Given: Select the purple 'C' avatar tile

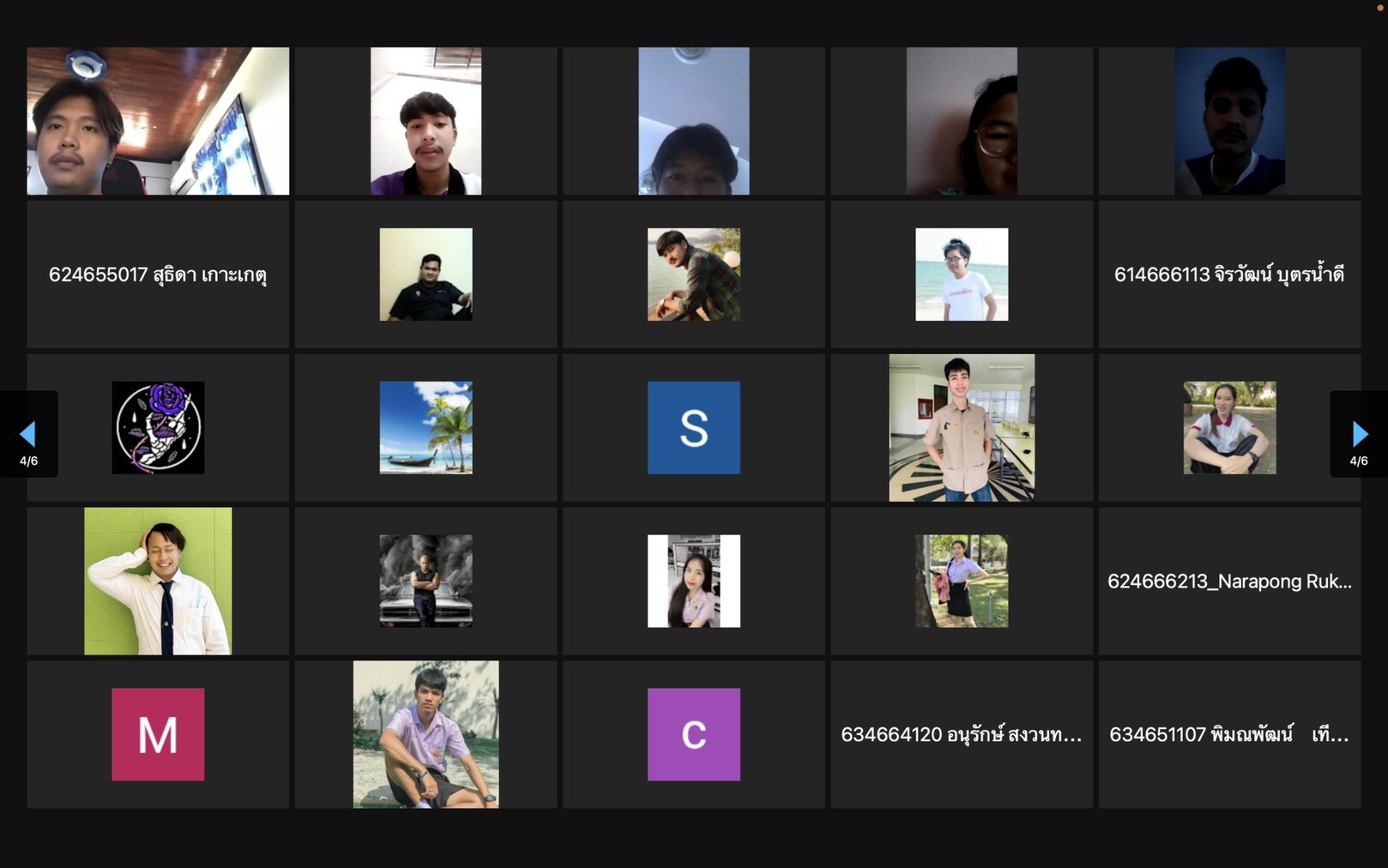Looking at the screenshot, I should coord(693,734).
